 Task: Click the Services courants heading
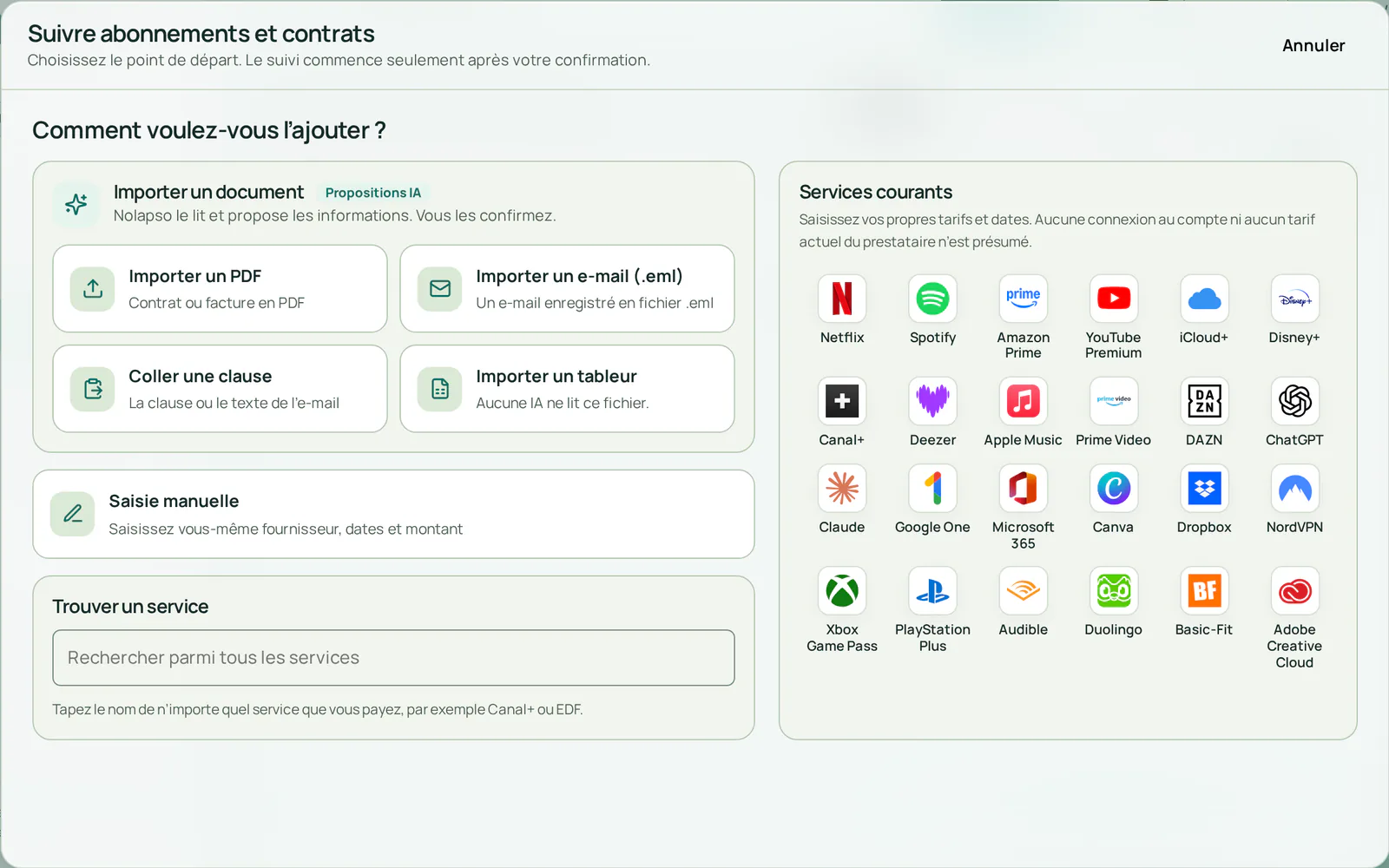pos(876,192)
